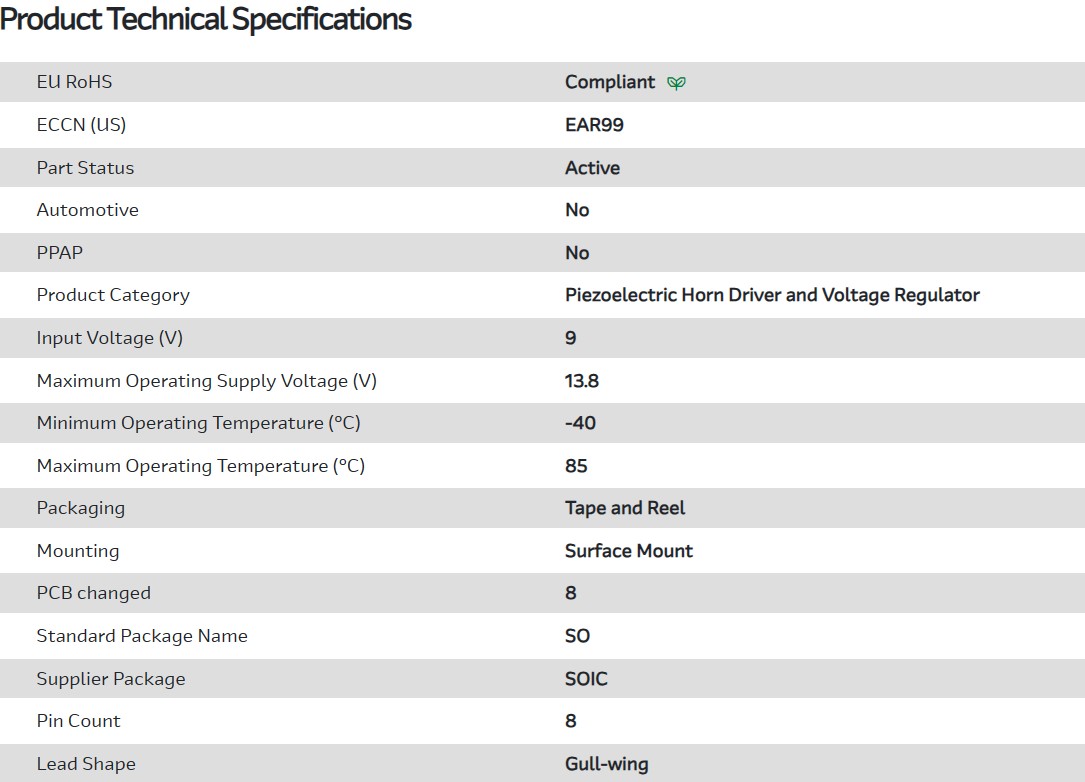This screenshot has height=782, width=1085.
Task: Click the Product Technical Specifications heading
Action: 206,19
